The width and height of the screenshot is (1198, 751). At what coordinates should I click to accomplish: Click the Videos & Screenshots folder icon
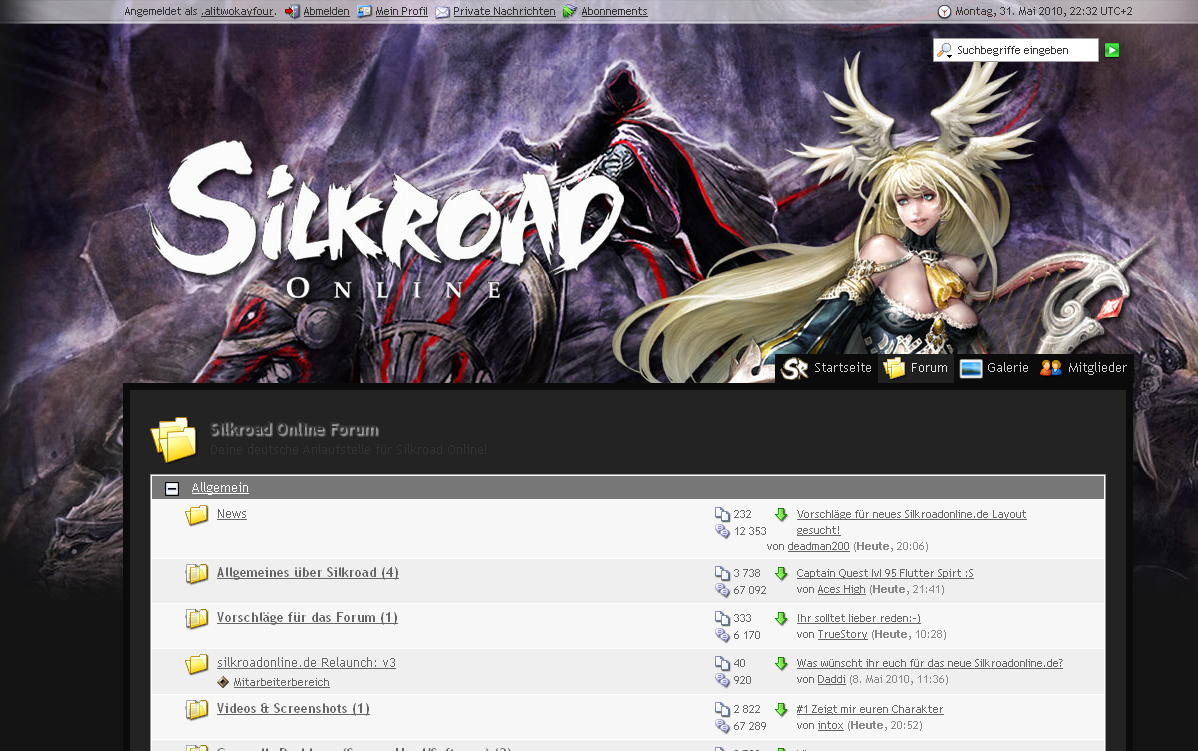(197, 710)
